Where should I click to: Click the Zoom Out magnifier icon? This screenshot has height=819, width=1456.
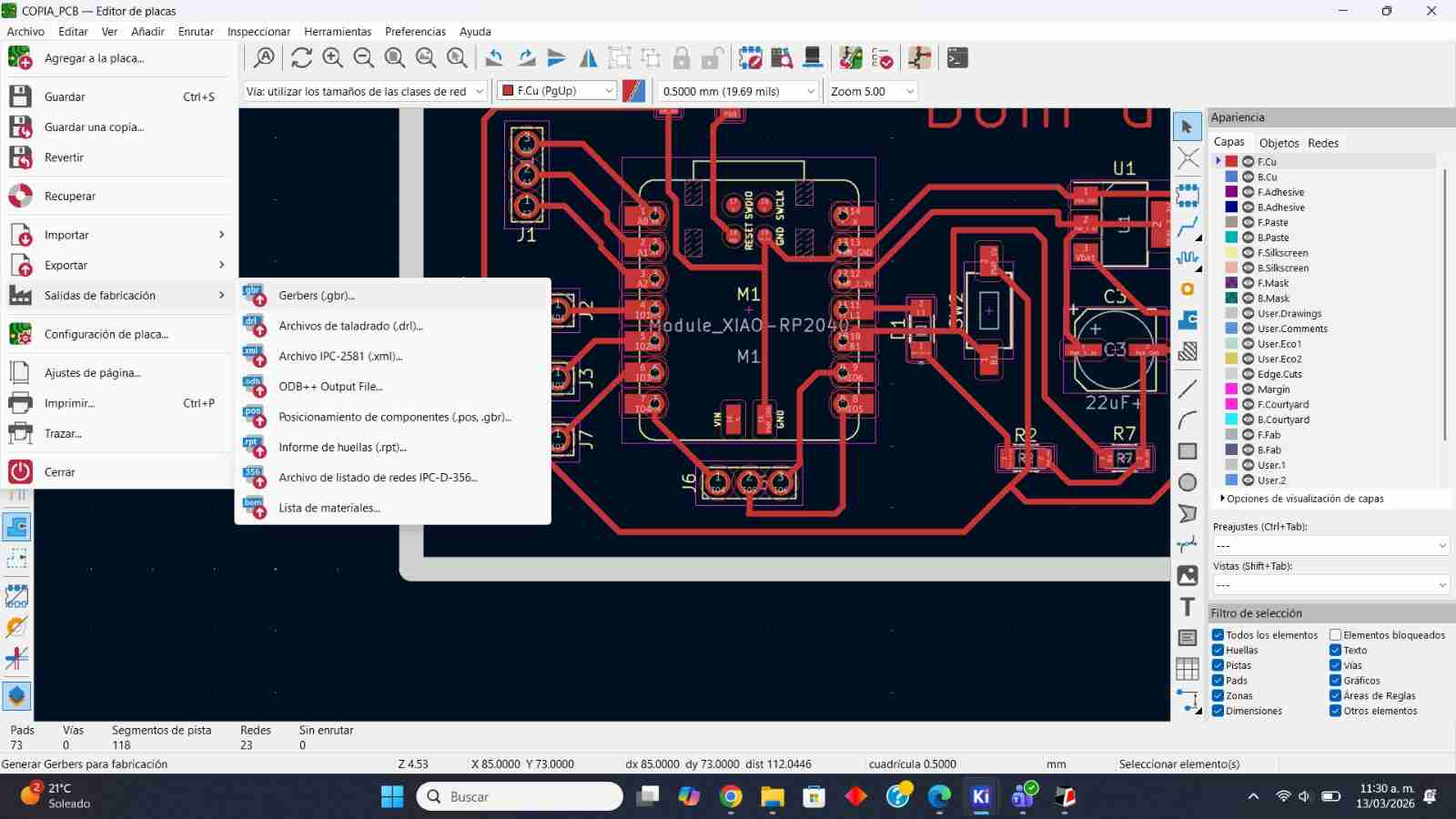tap(364, 58)
